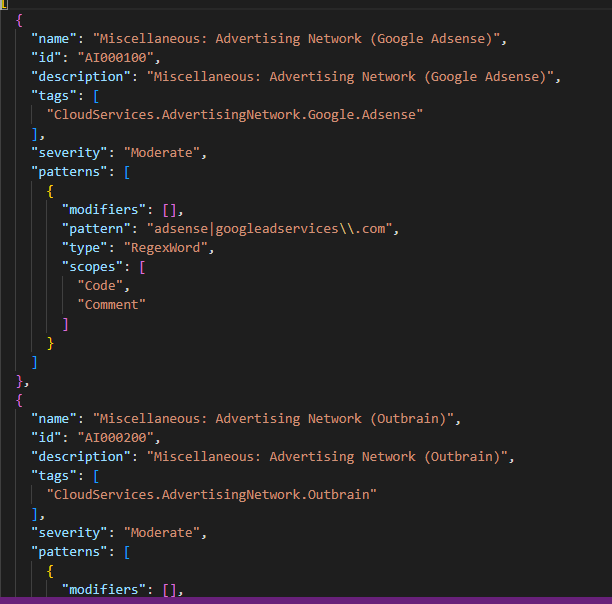This screenshot has height=604, width=612.
Task: Click the "severity" key in Adsense rule
Action: click(x=69, y=153)
